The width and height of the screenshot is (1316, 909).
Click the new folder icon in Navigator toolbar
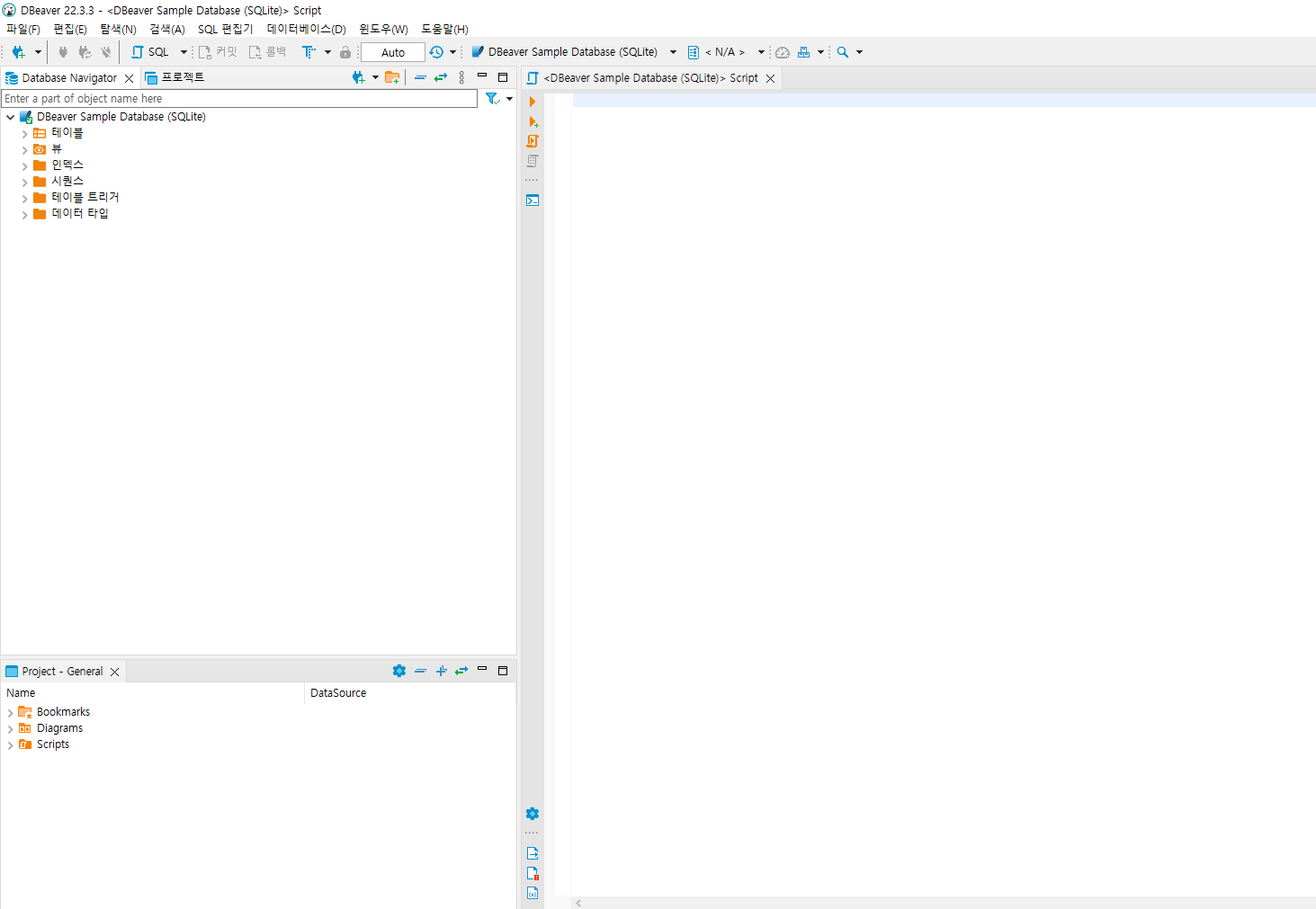(392, 77)
